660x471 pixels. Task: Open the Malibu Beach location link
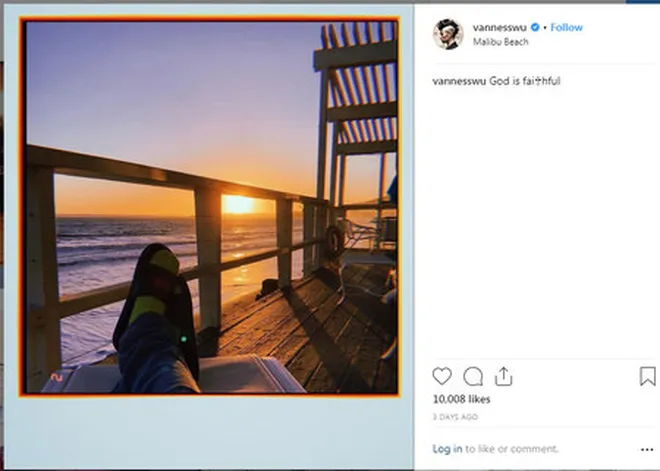(500, 42)
